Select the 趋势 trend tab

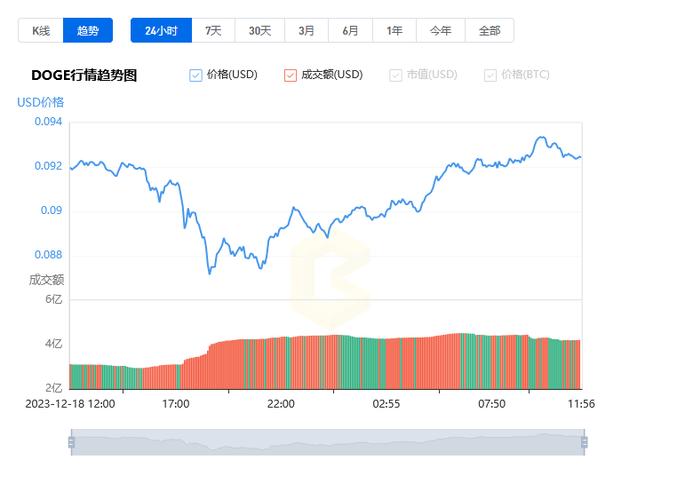point(88,31)
